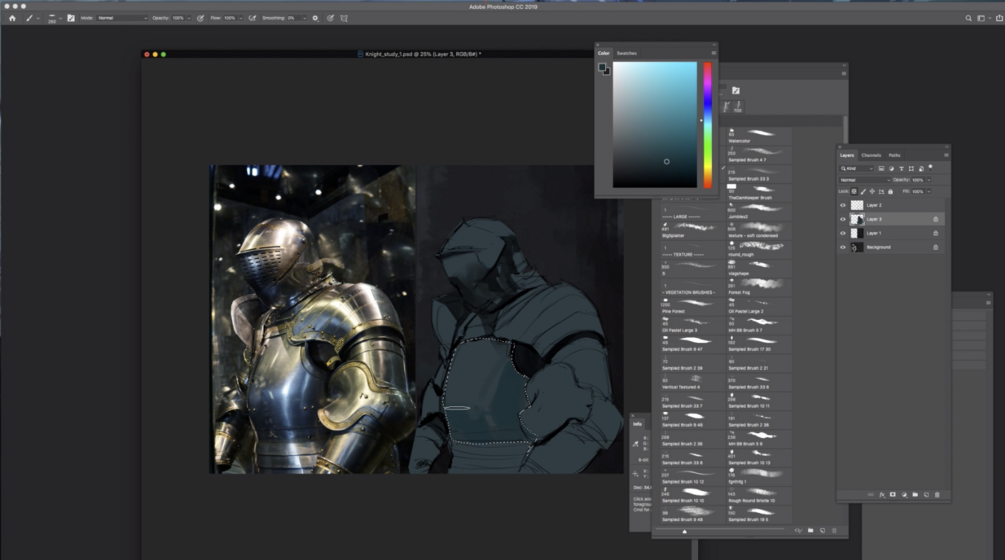
Task: Select the Layer 3 layer name
Action: (x=875, y=219)
